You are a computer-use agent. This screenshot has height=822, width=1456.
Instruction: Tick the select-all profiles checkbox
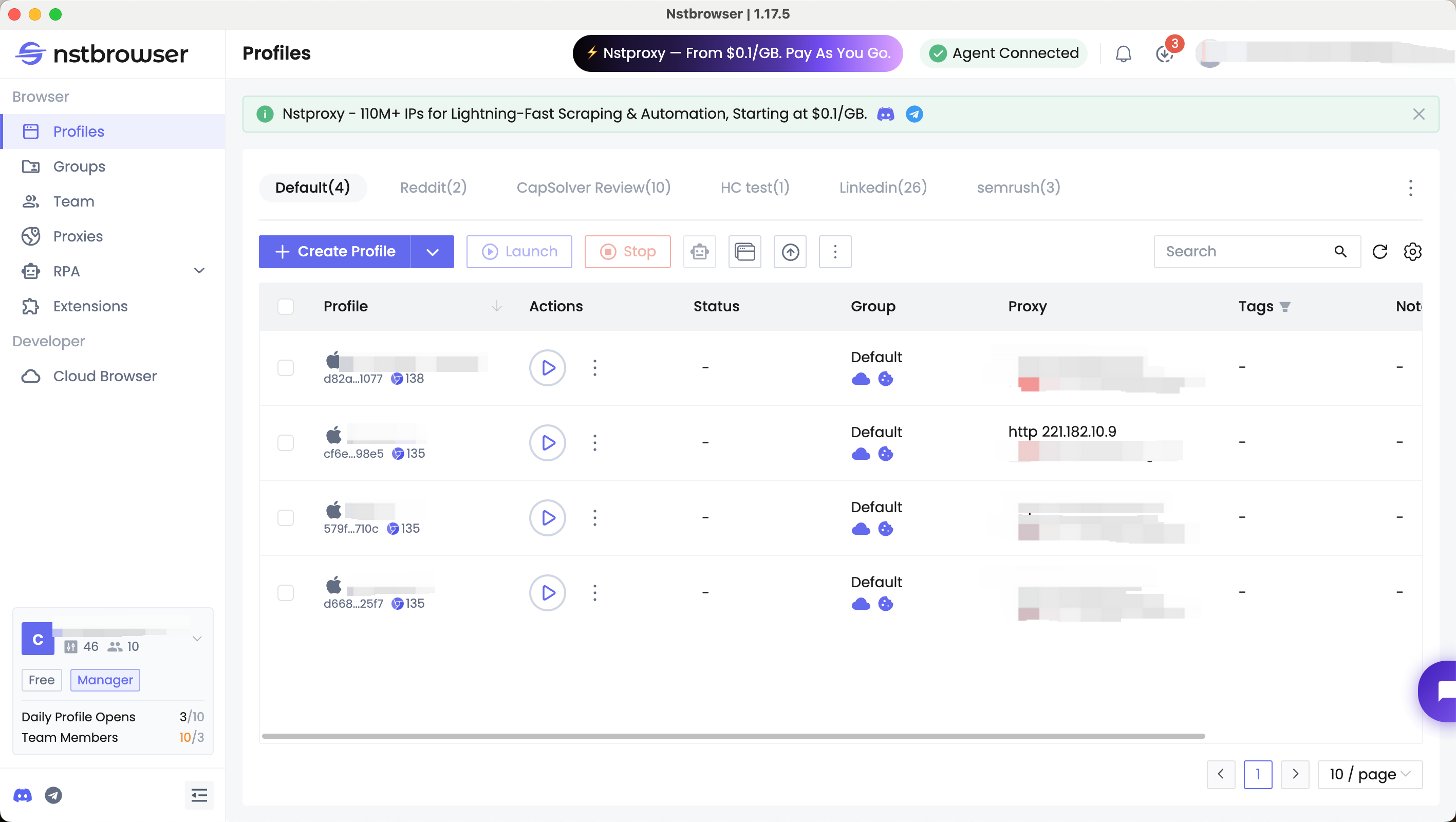pos(286,306)
